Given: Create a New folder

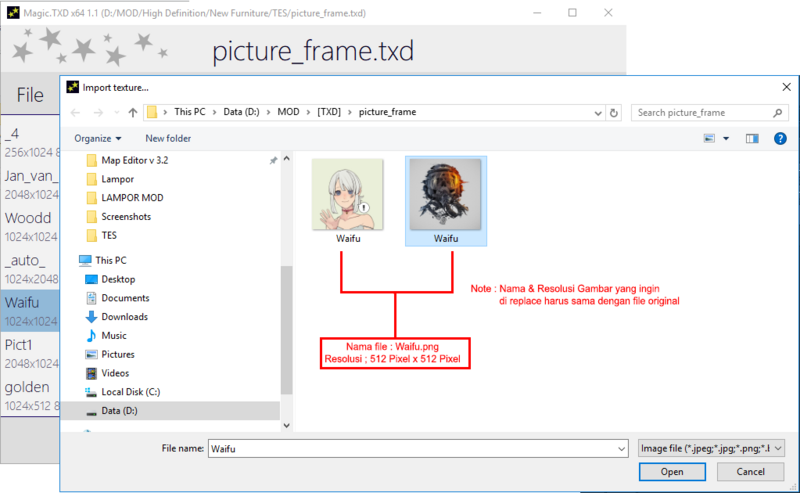Looking at the screenshot, I should 168,138.
